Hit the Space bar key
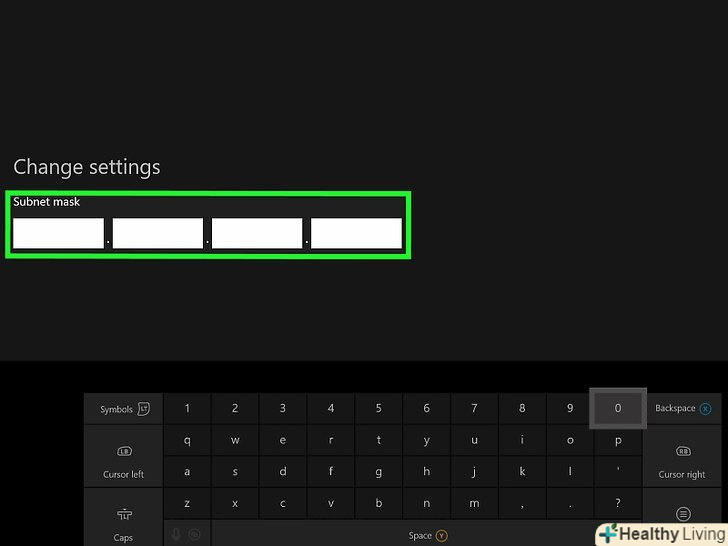 coord(426,535)
